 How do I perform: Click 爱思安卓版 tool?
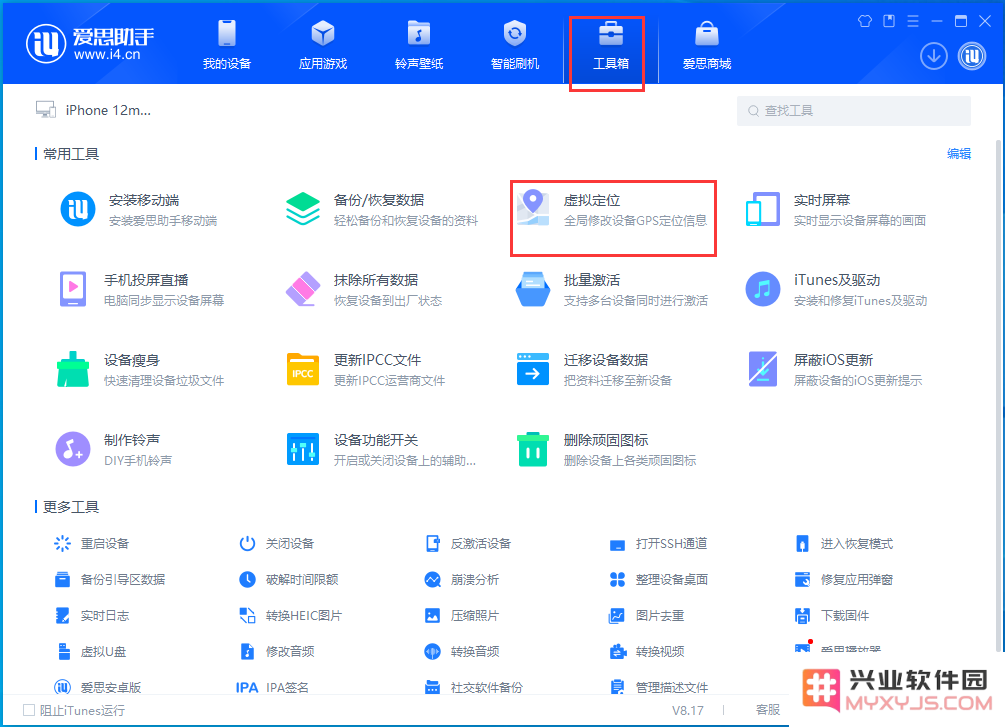[97, 687]
